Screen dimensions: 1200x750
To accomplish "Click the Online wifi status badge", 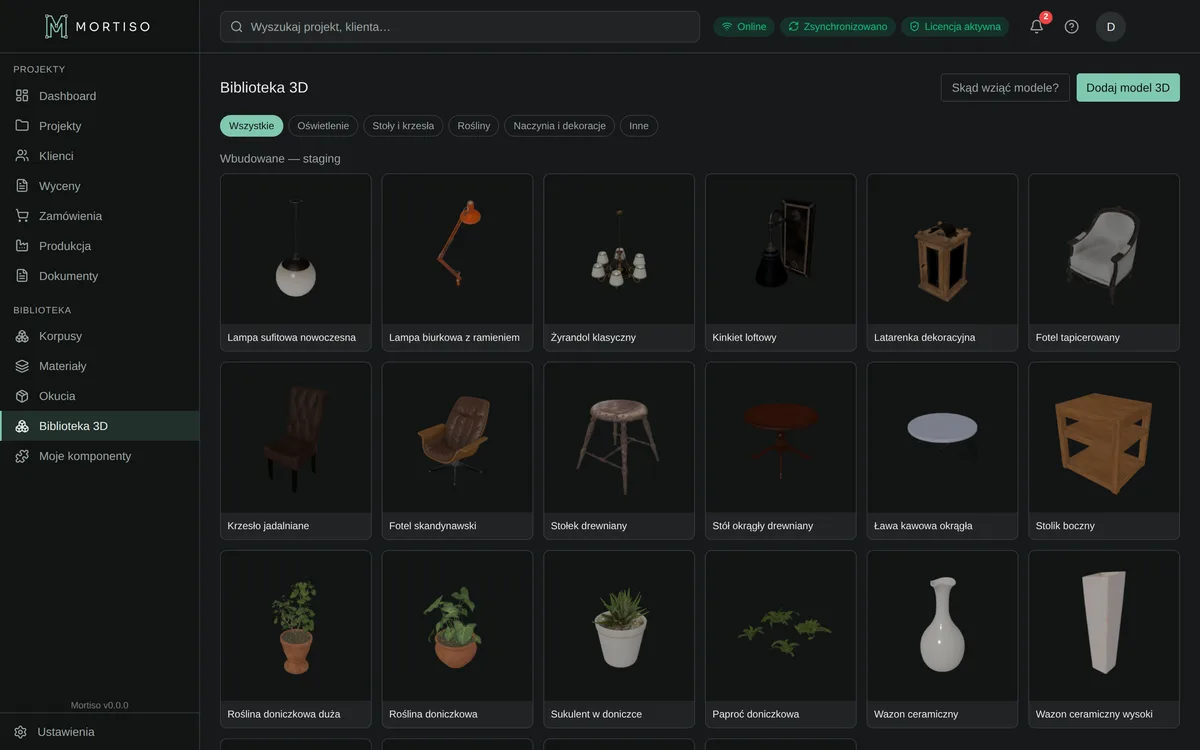I will point(744,27).
